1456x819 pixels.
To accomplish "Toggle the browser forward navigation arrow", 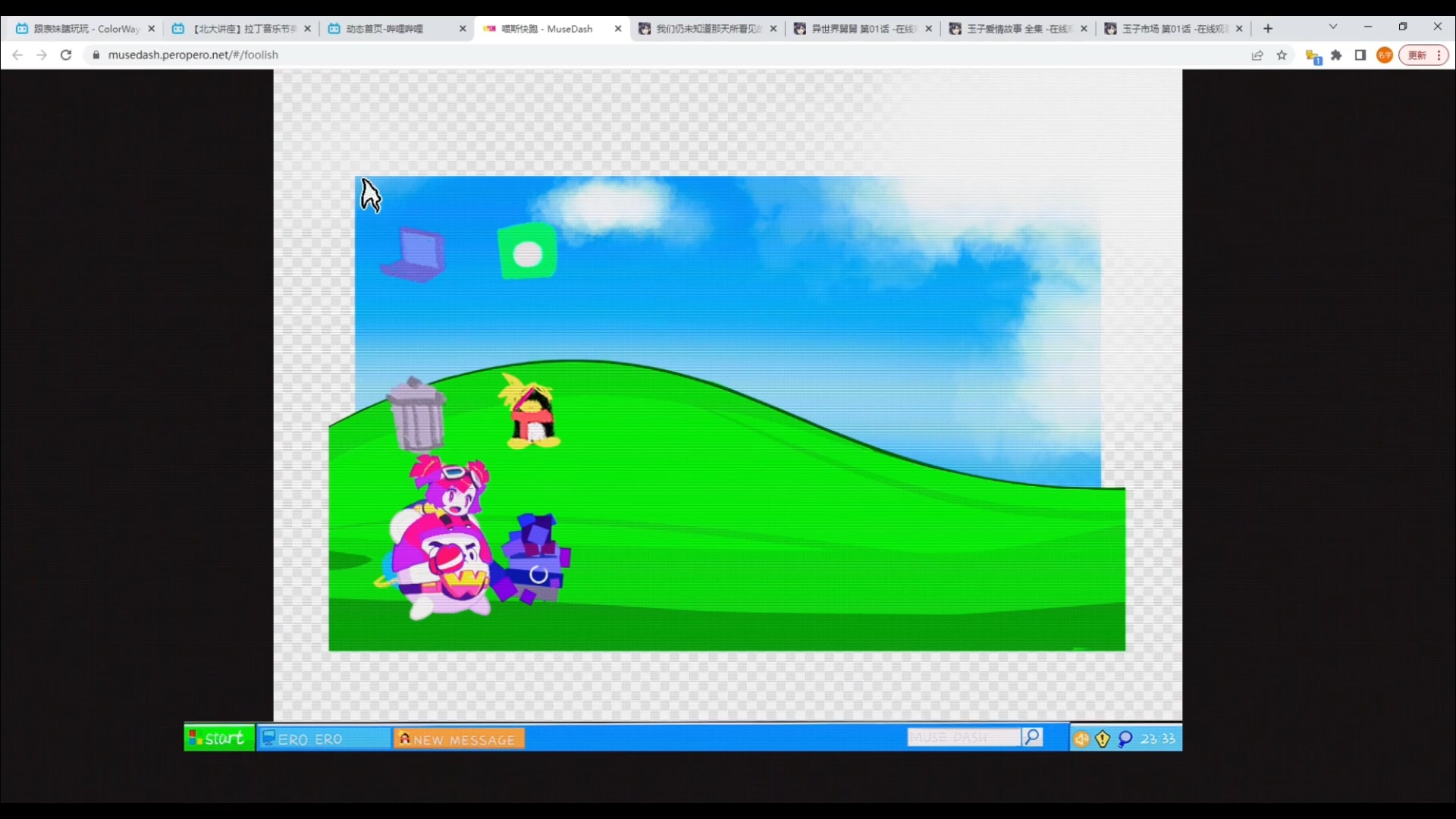I will click(40, 55).
